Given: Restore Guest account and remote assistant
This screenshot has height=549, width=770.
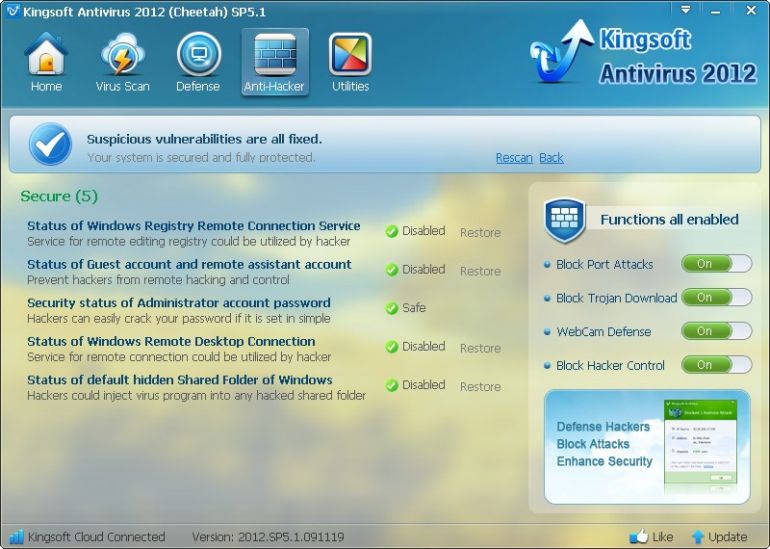Looking at the screenshot, I should (480, 271).
